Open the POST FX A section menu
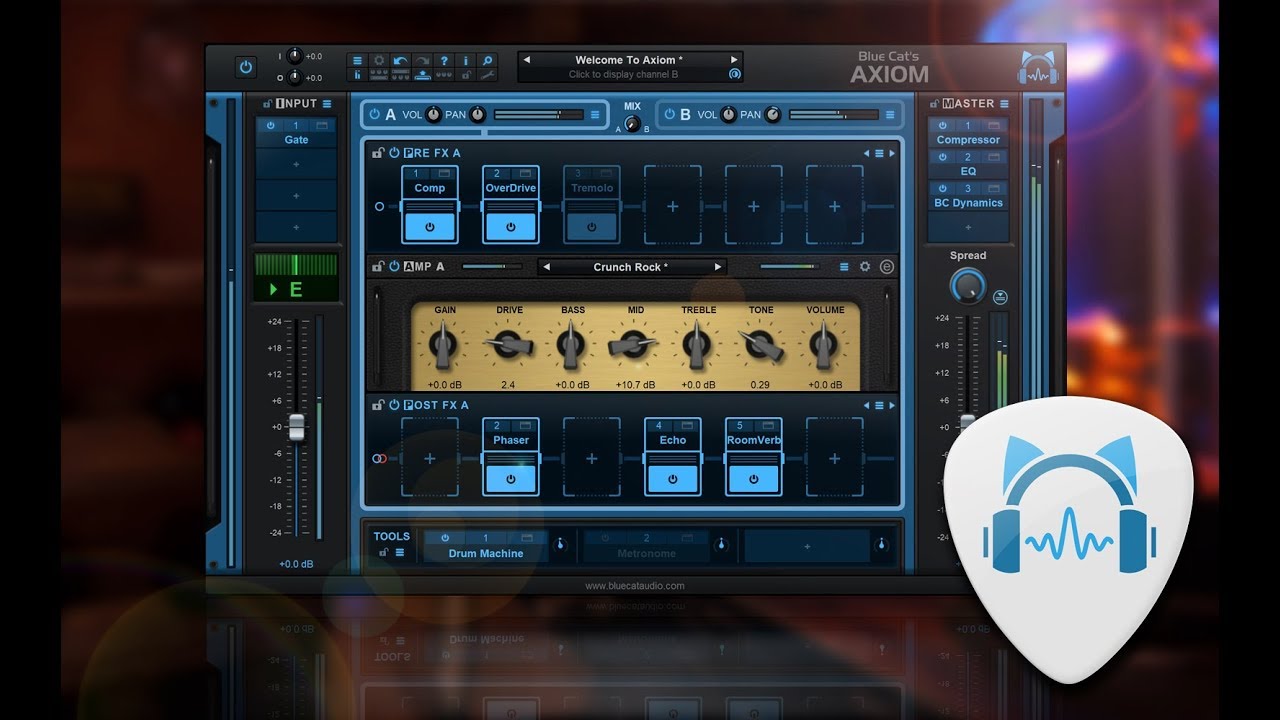This screenshot has width=1280, height=720. (879, 405)
